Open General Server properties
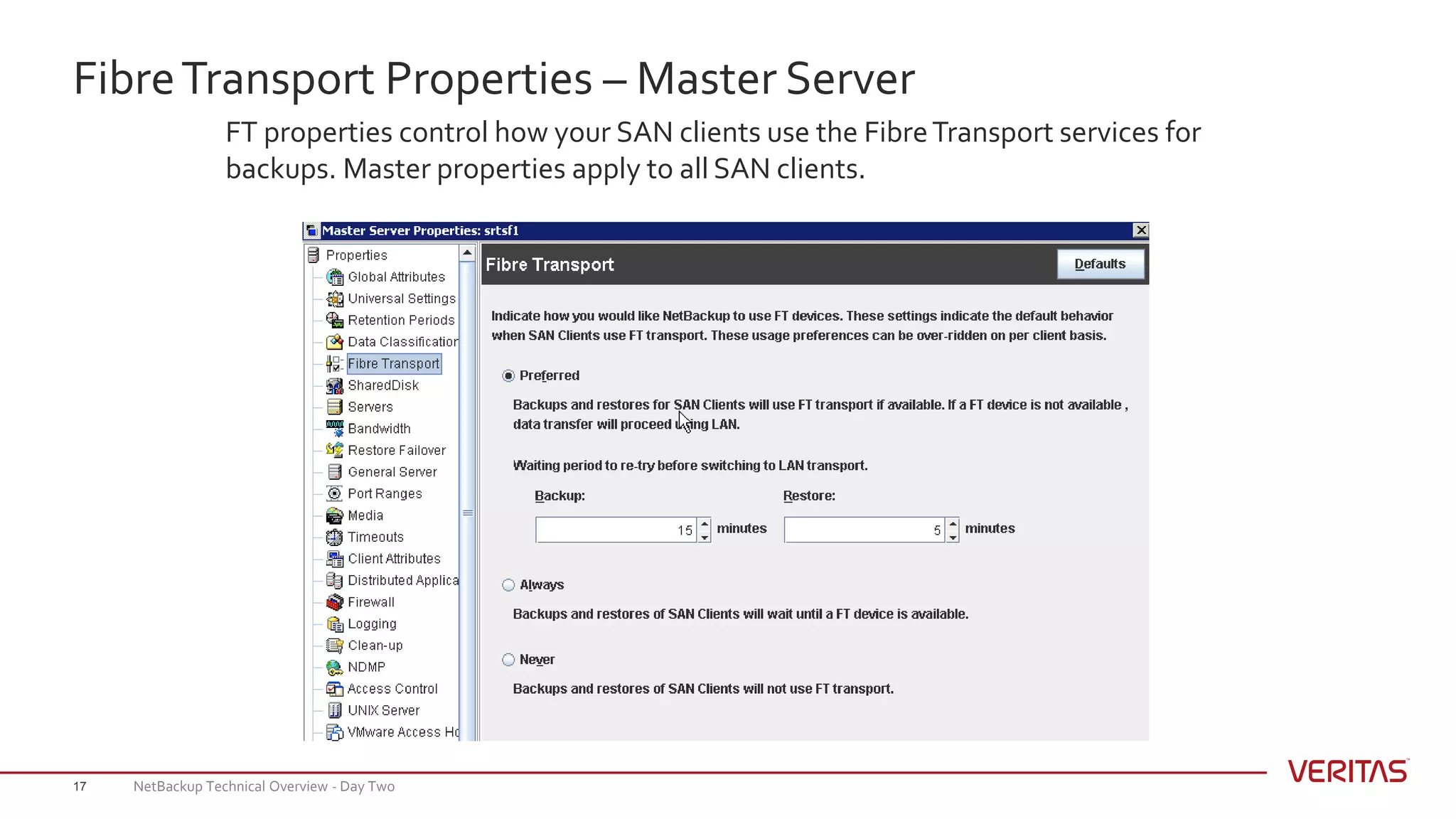Screen dimensions: 1456x819 (392, 471)
